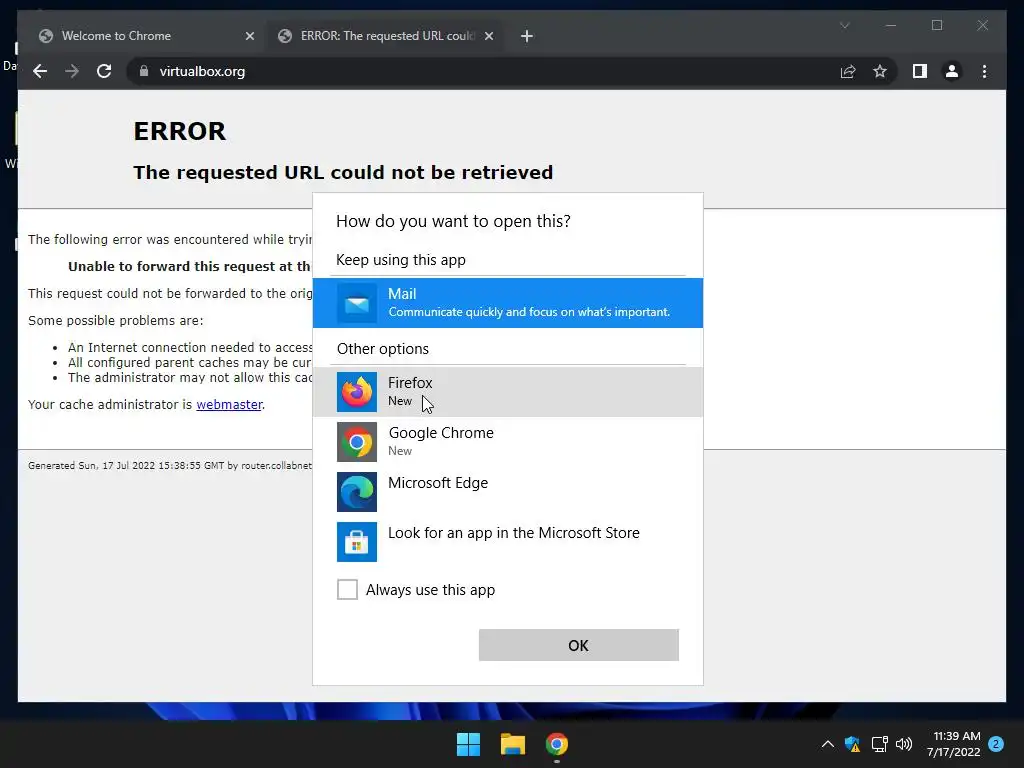Open the clock showing 11:39 AM
The width and height of the screenshot is (1024, 768).
953,744
